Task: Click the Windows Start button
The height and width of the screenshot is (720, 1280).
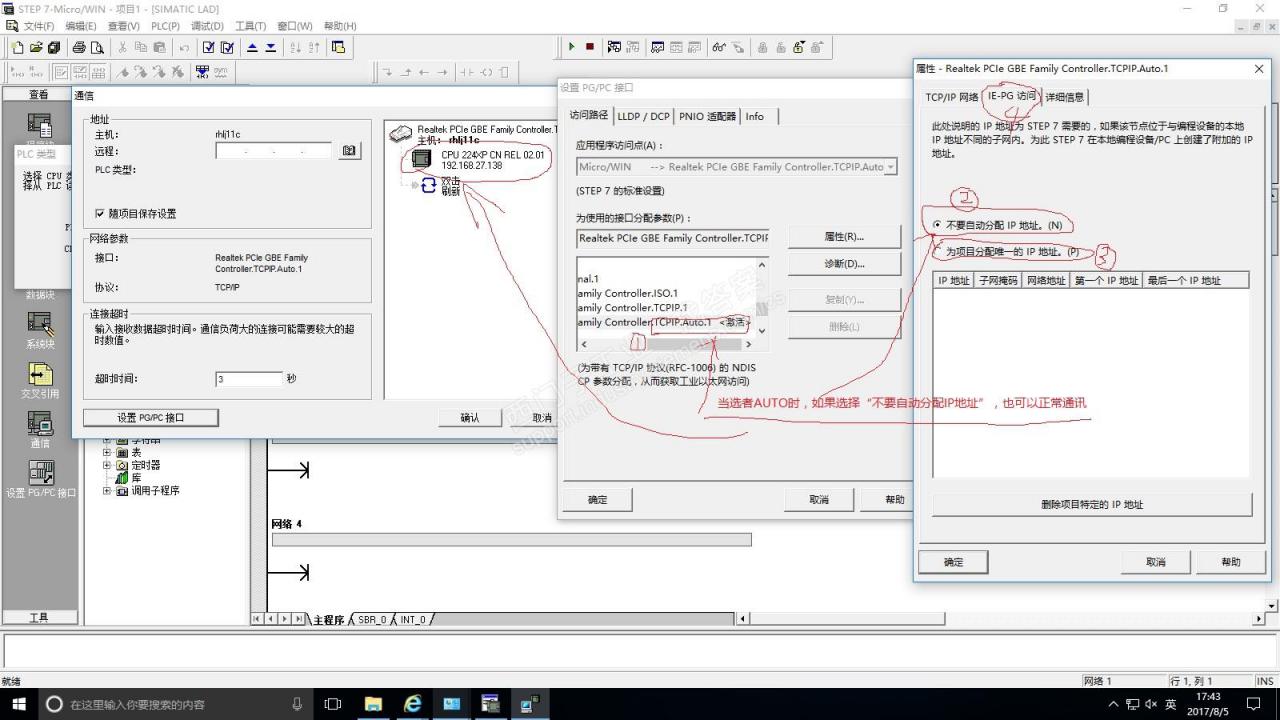Action: (18, 704)
